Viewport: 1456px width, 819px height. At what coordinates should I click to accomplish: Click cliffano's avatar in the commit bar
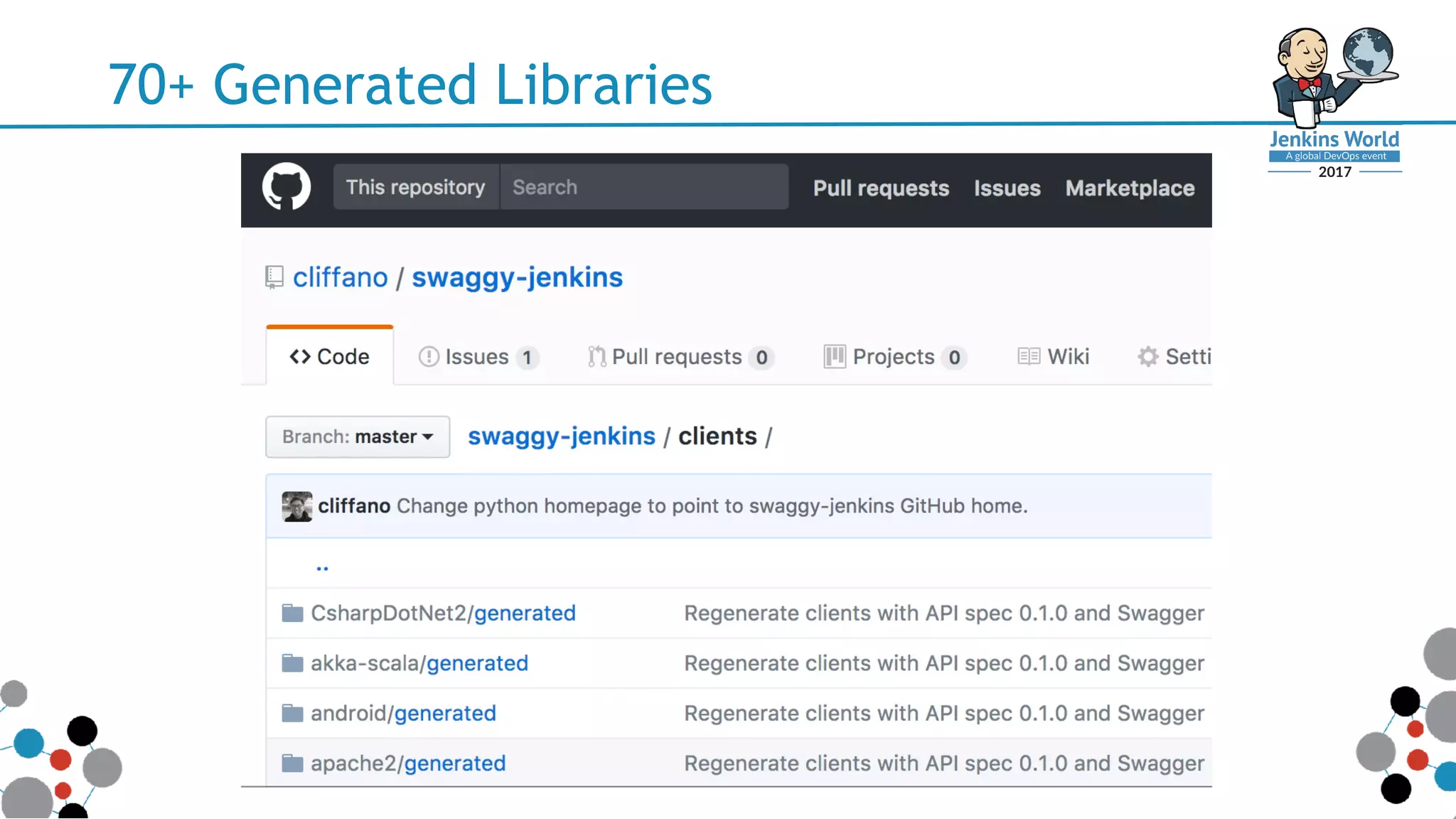[x=296, y=506]
